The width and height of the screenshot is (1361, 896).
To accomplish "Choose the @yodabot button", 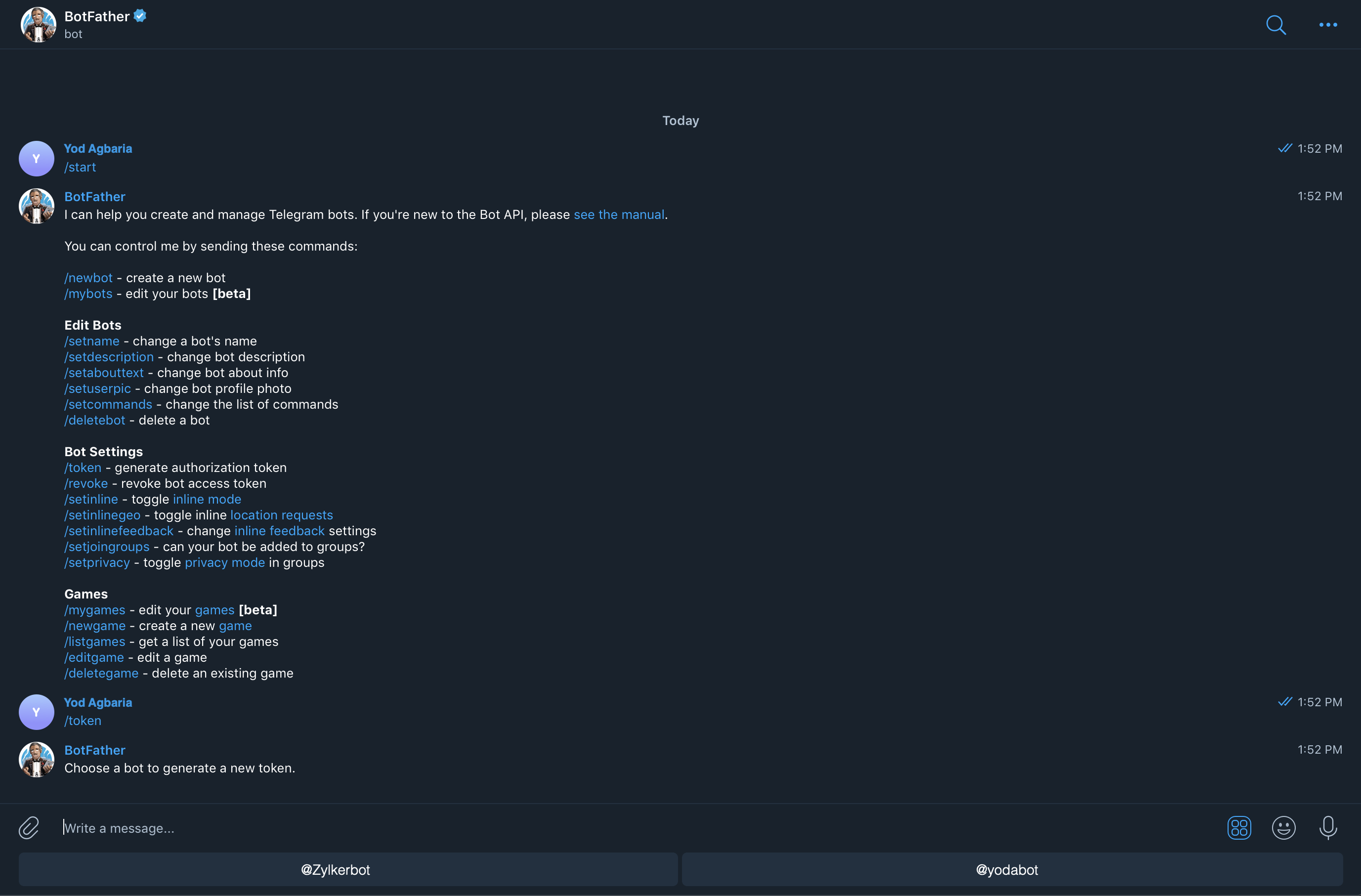I will point(1012,870).
